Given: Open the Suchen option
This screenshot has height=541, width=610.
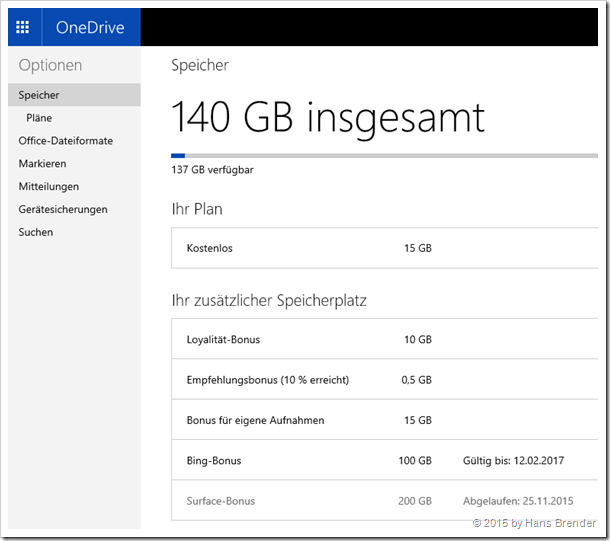Looking at the screenshot, I should click(36, 232).
